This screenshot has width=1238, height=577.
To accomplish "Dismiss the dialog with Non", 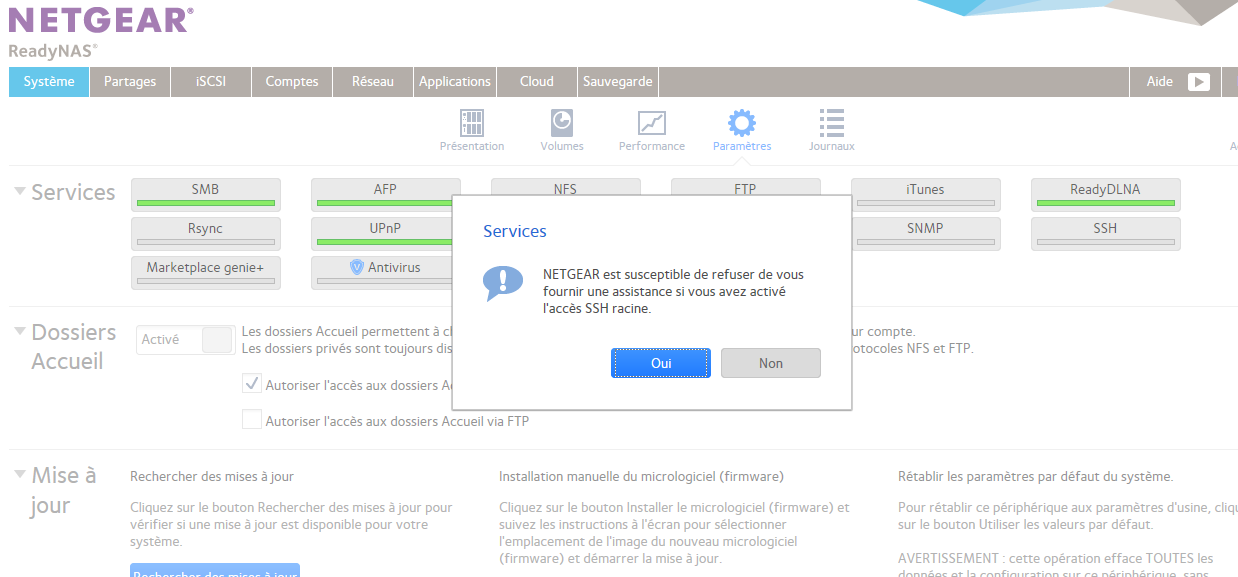I will point(771,363).
